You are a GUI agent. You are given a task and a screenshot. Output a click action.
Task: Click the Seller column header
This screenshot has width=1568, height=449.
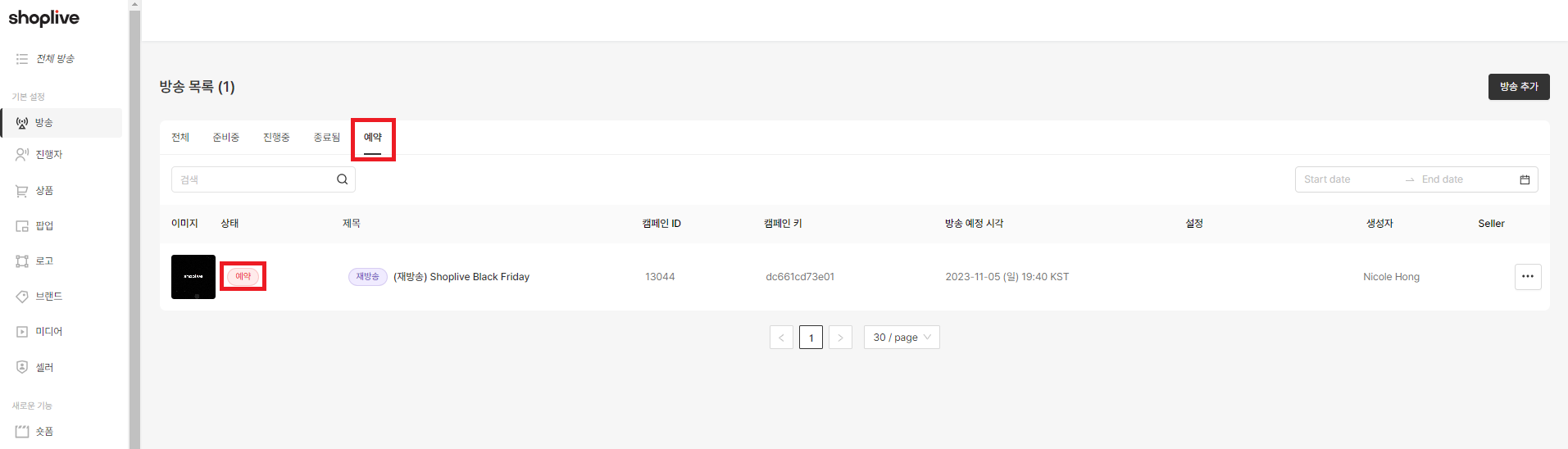[1491, 224]
